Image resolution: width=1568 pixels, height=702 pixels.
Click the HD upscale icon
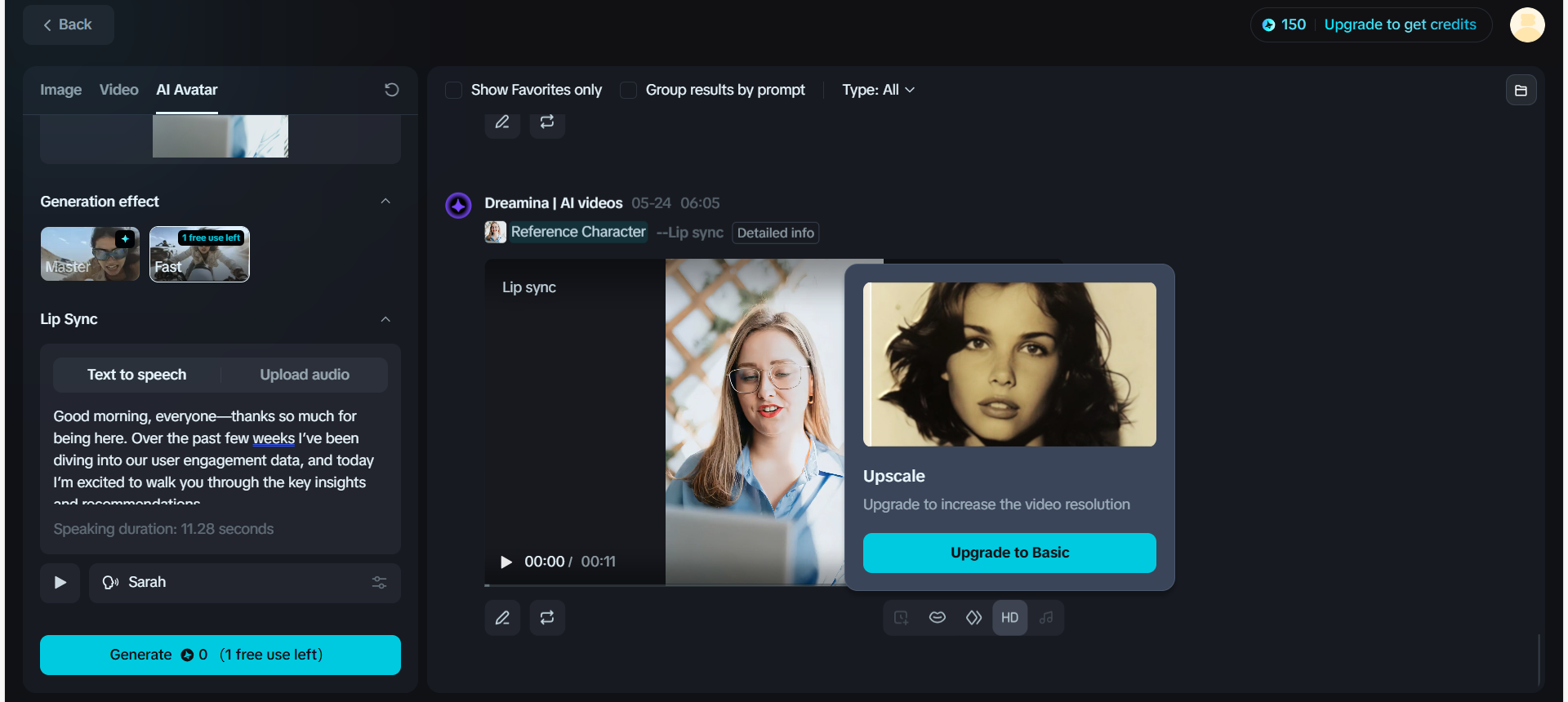coord(1010,618)
